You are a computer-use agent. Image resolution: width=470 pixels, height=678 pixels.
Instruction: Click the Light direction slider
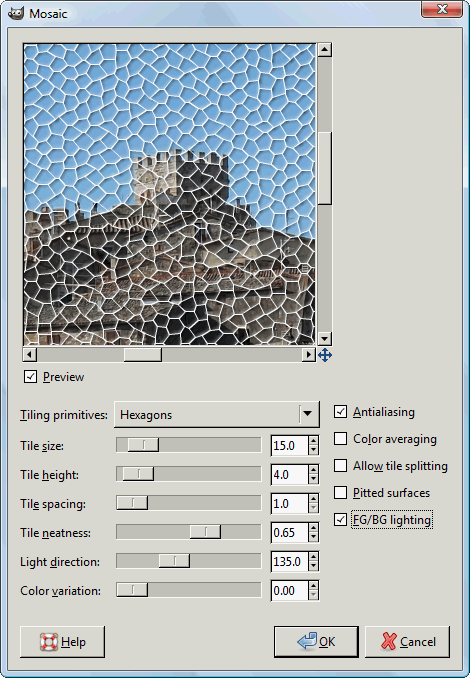(189, 561)
